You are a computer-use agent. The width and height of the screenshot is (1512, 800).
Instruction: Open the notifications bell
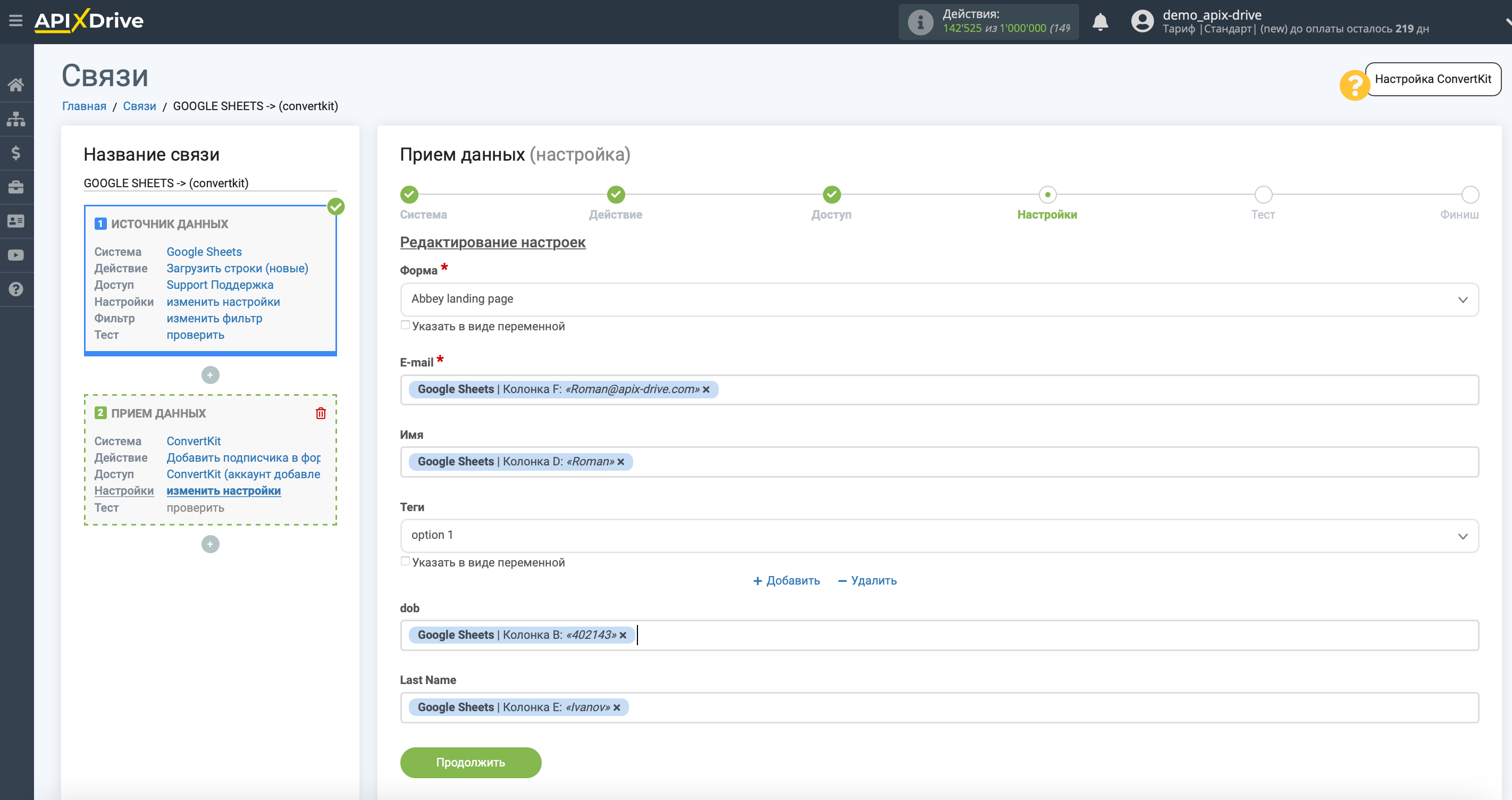click(x=1100, y=22)
